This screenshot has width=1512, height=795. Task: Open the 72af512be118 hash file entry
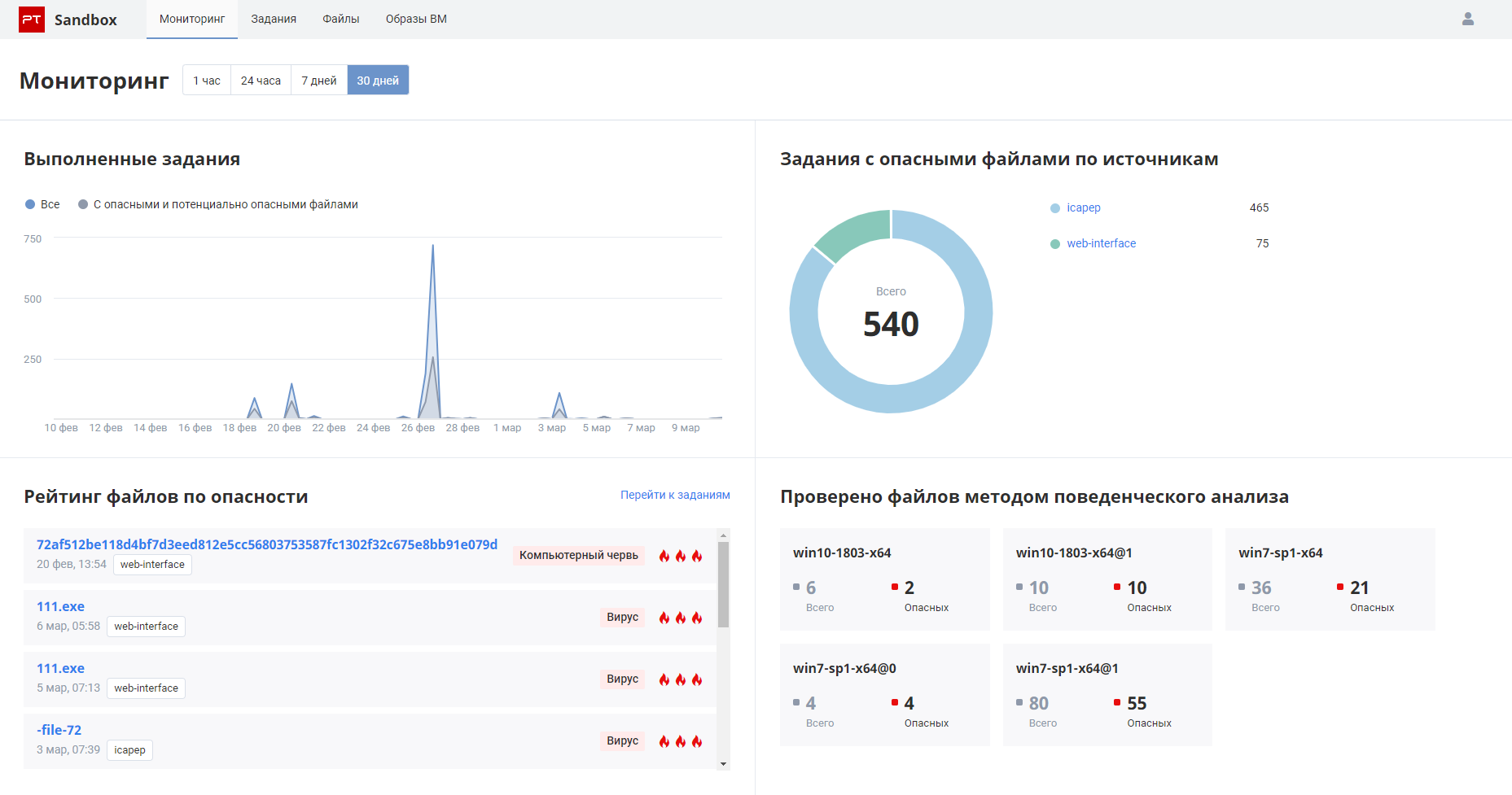[x=266, y=544]
